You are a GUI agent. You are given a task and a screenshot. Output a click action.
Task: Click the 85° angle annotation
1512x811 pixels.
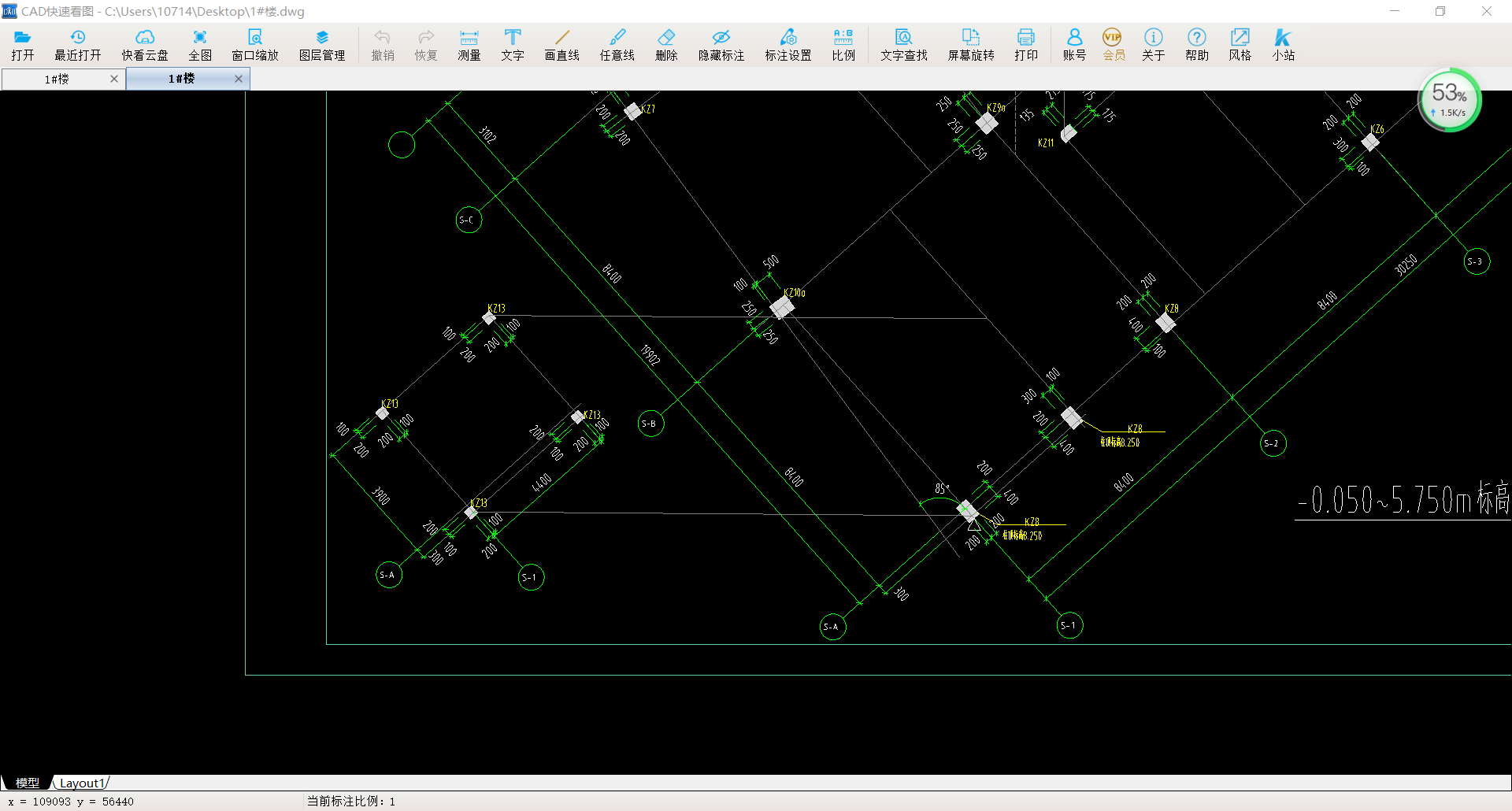point(943,488)
